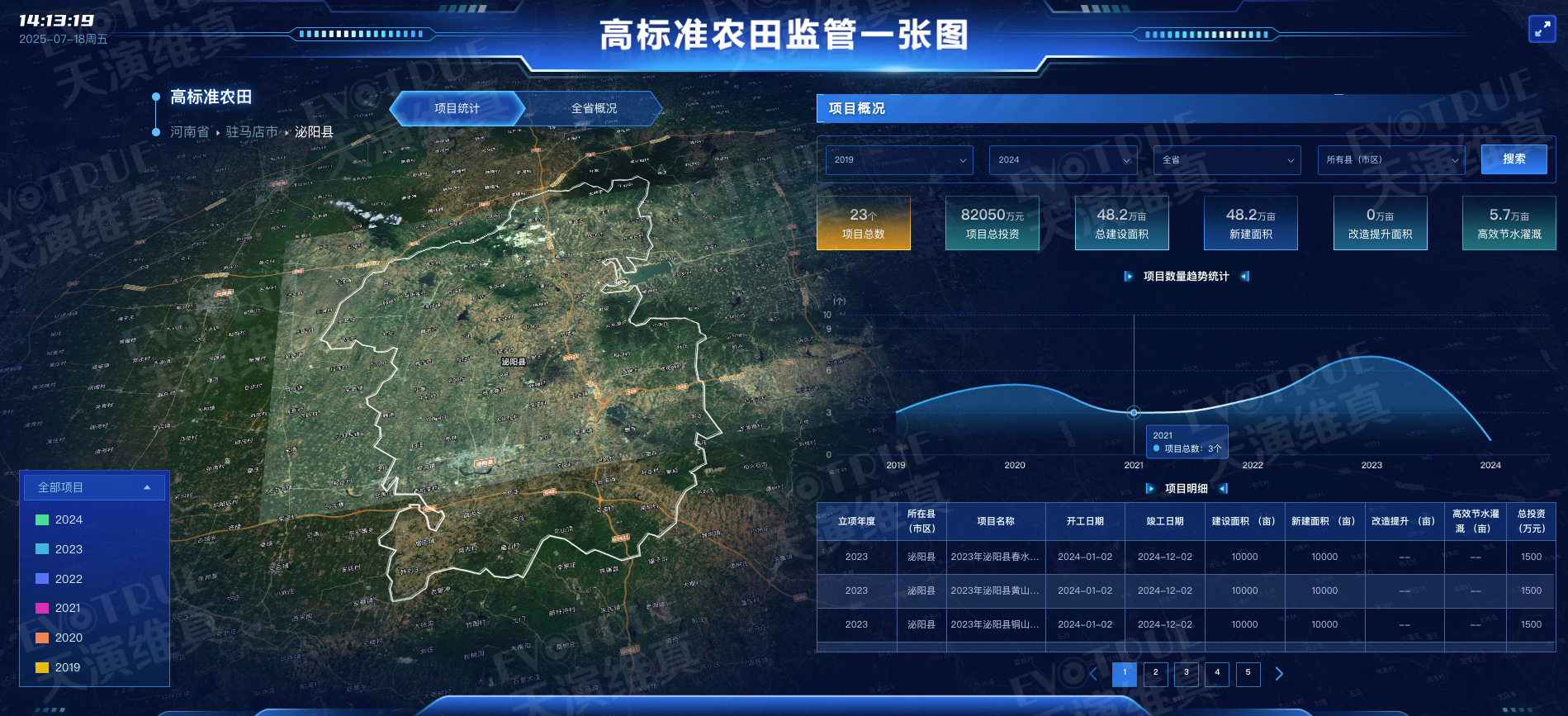This screenshot has width=1568, height=716.
Task: Select the 高效节水灌溉 card
Action: point(1509,223)
